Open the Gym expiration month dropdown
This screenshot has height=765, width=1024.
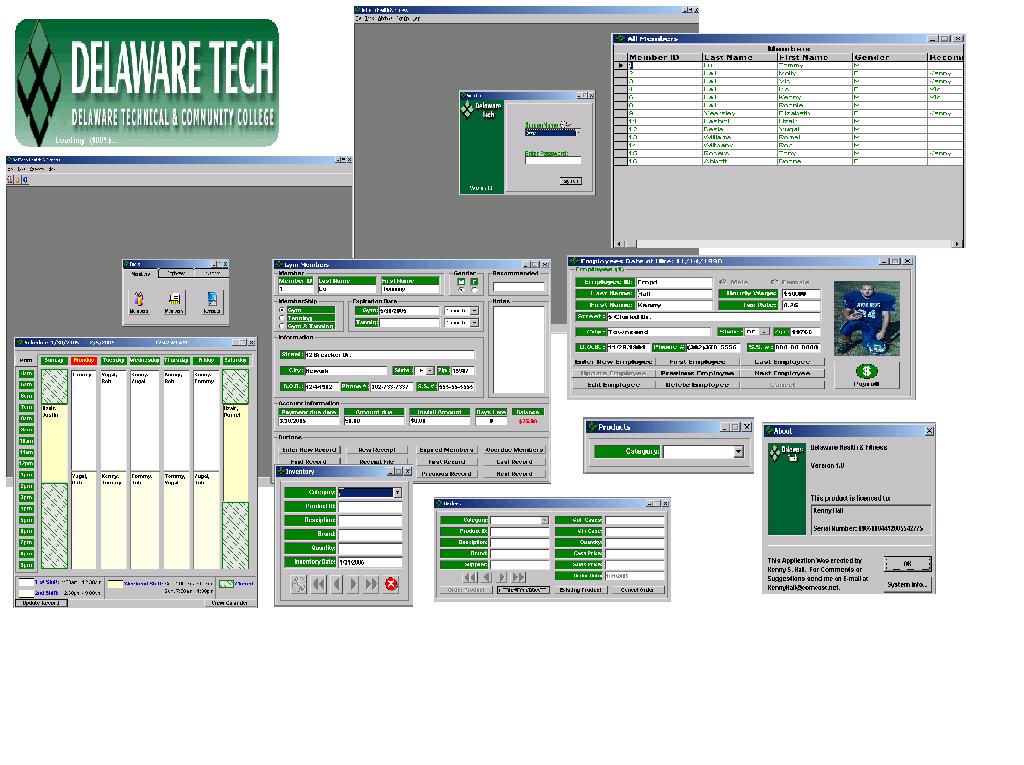pyautogui.click(x=474, y=311)
